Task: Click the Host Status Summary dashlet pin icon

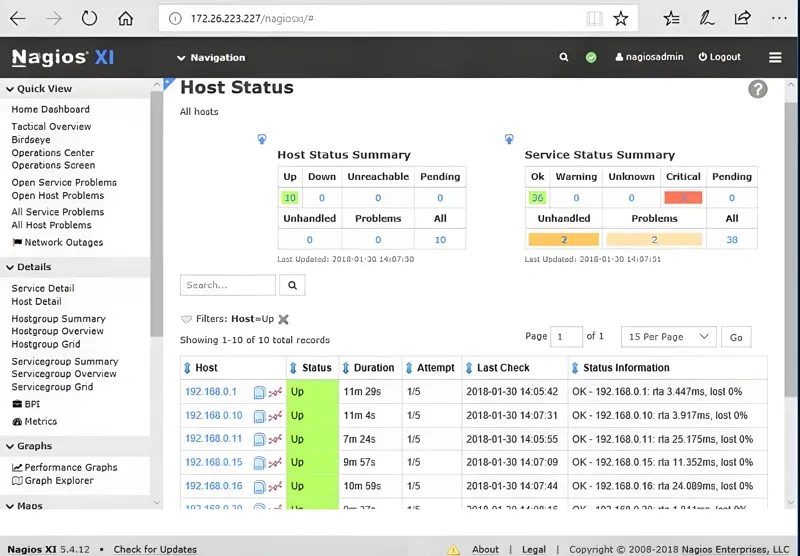Action: pos(261,139)
